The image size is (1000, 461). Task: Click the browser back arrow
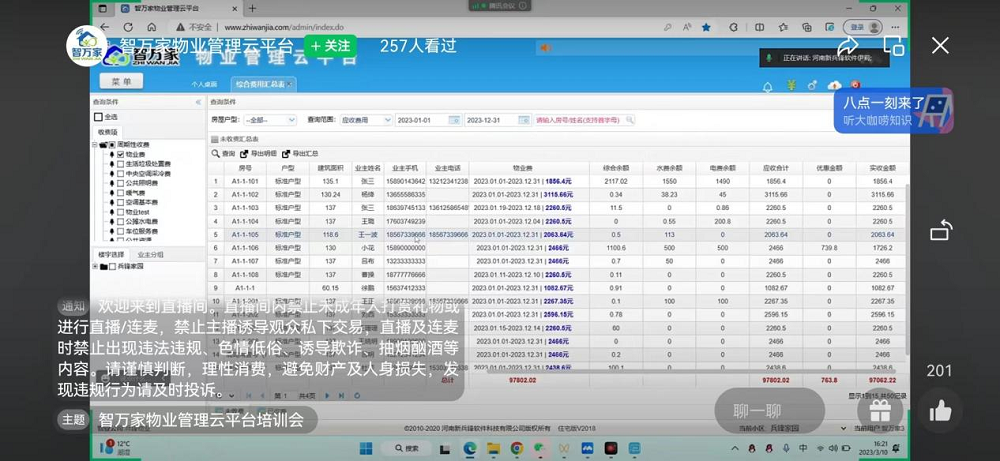105,27
